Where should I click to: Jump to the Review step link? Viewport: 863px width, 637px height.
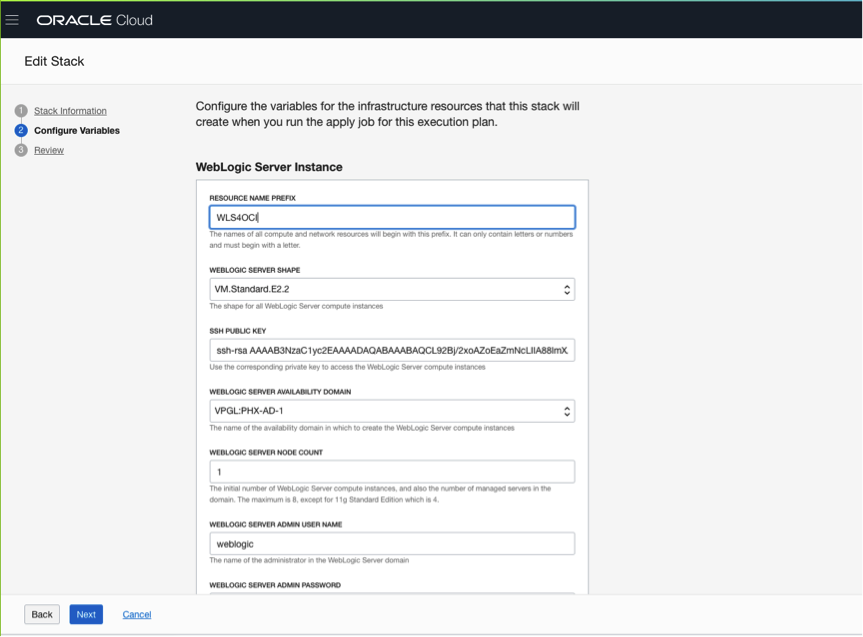pyautogui.click(x=49, y=150)
